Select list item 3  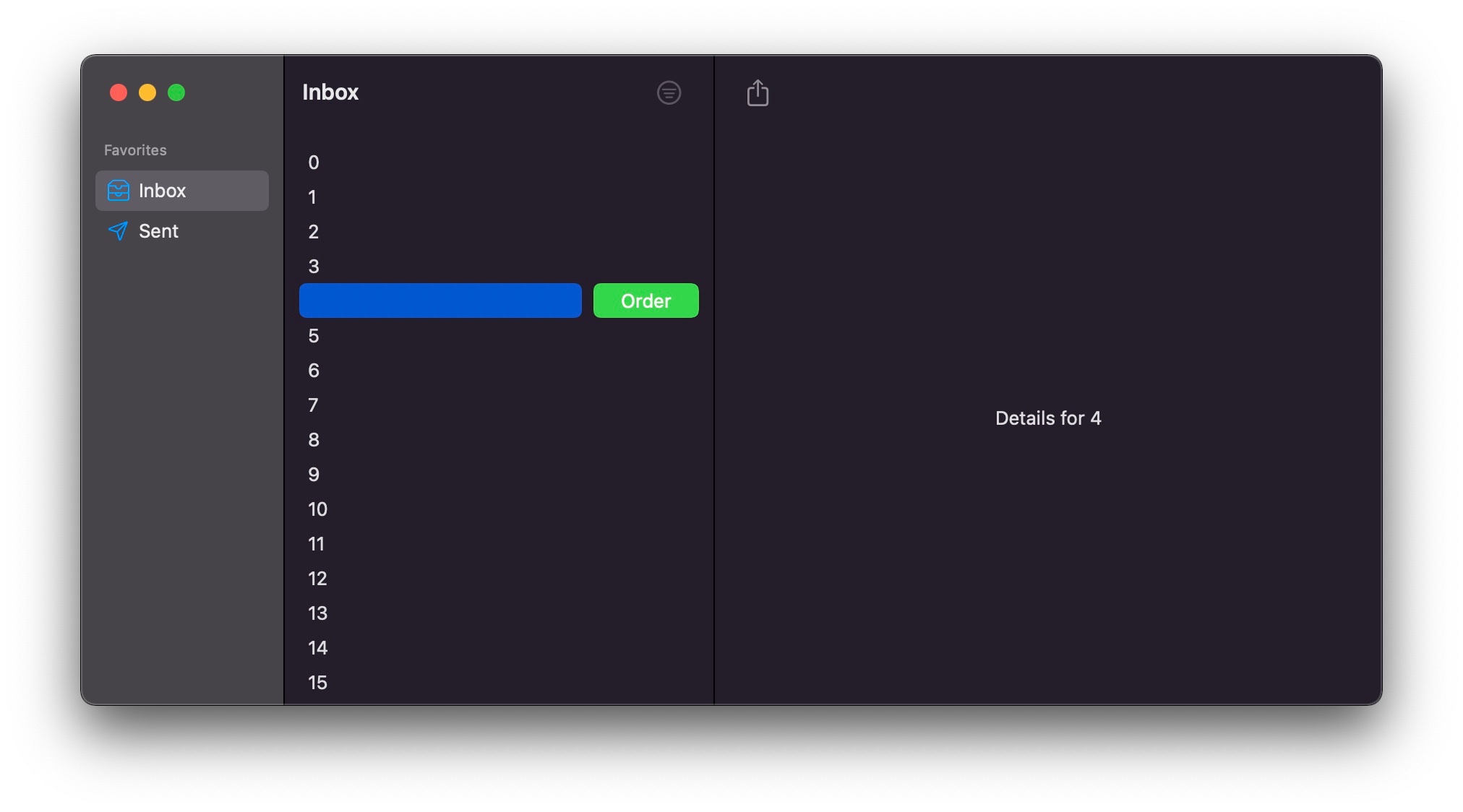point(314,267)
